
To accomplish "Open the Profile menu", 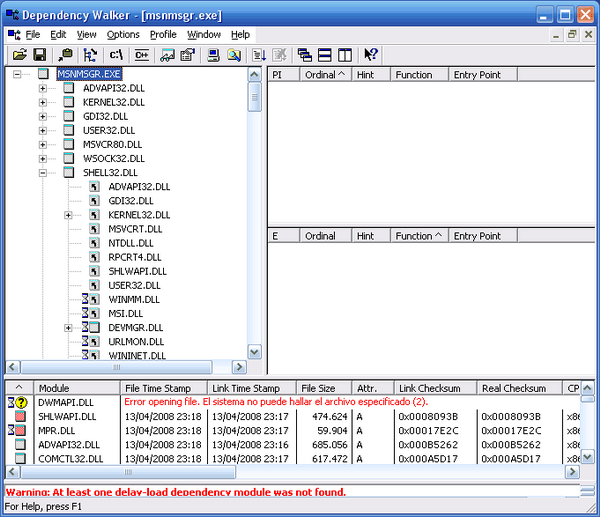I will 163,35.
